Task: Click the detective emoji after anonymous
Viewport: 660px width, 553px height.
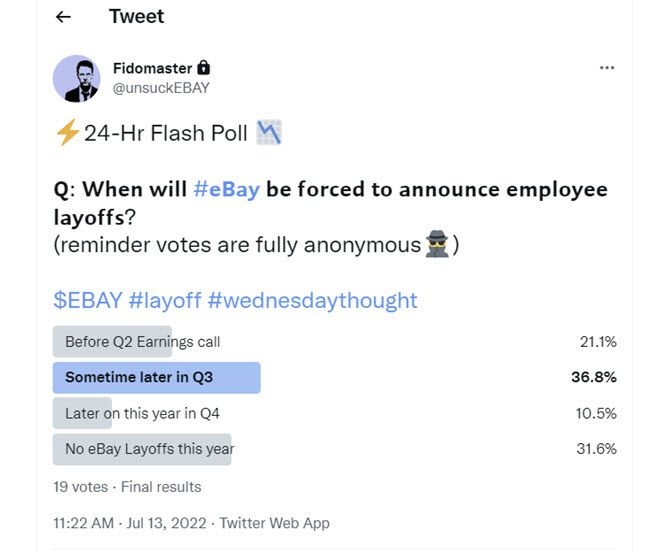Action: (x=436, y=245)
